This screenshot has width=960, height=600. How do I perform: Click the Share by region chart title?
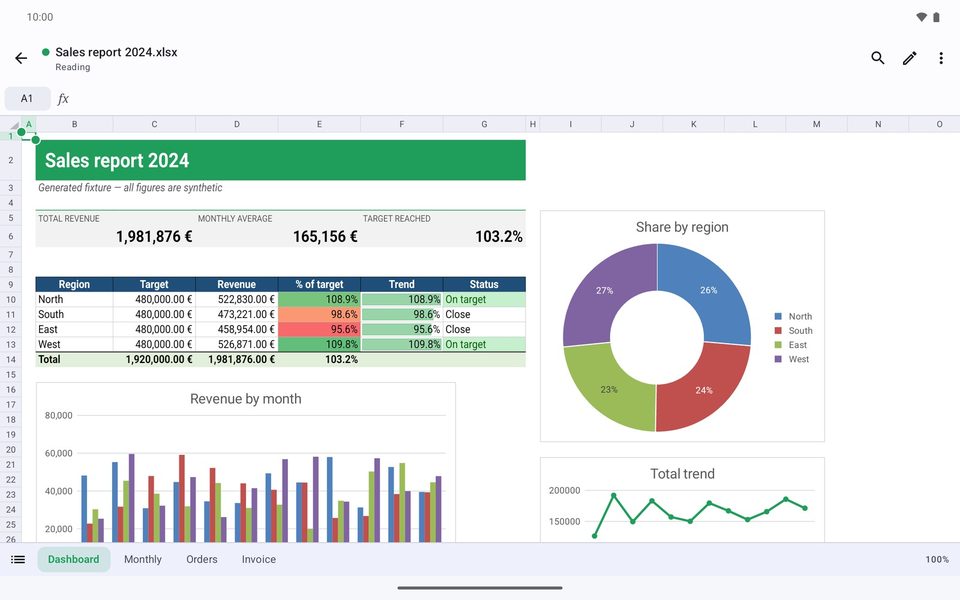[682, 227]
